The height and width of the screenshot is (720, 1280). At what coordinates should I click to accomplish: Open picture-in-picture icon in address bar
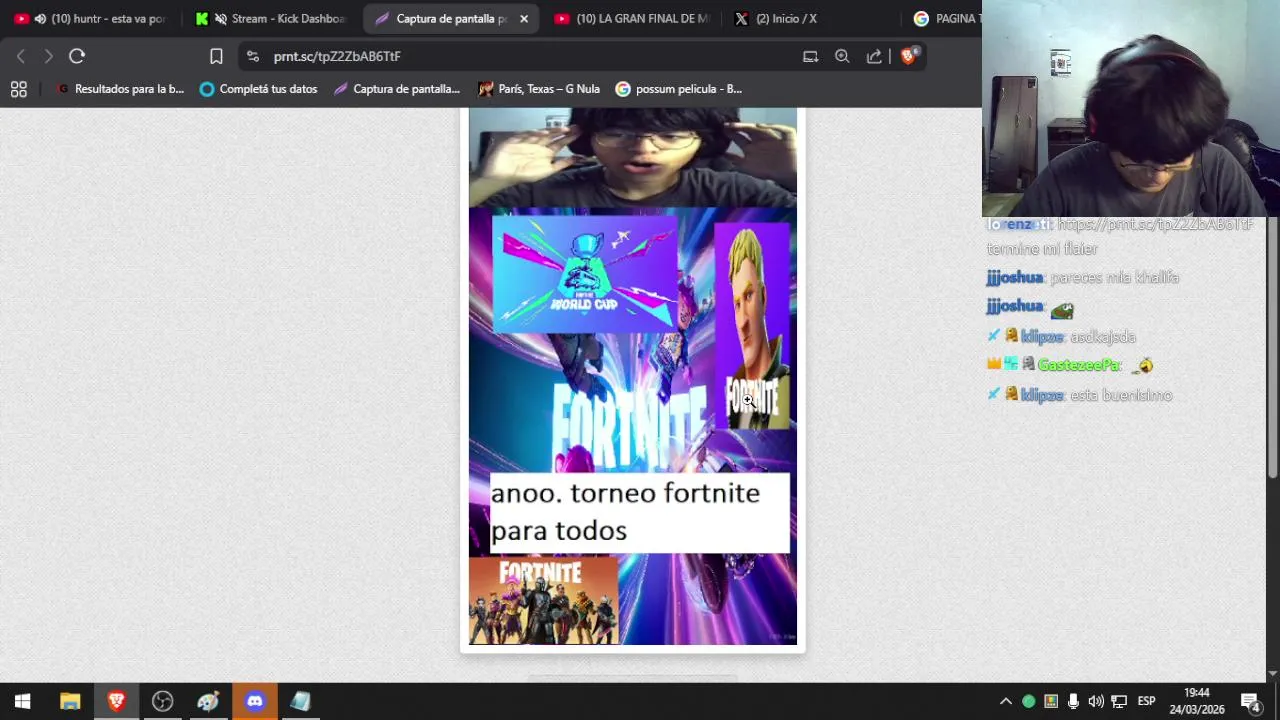click(x=811, y=56)
